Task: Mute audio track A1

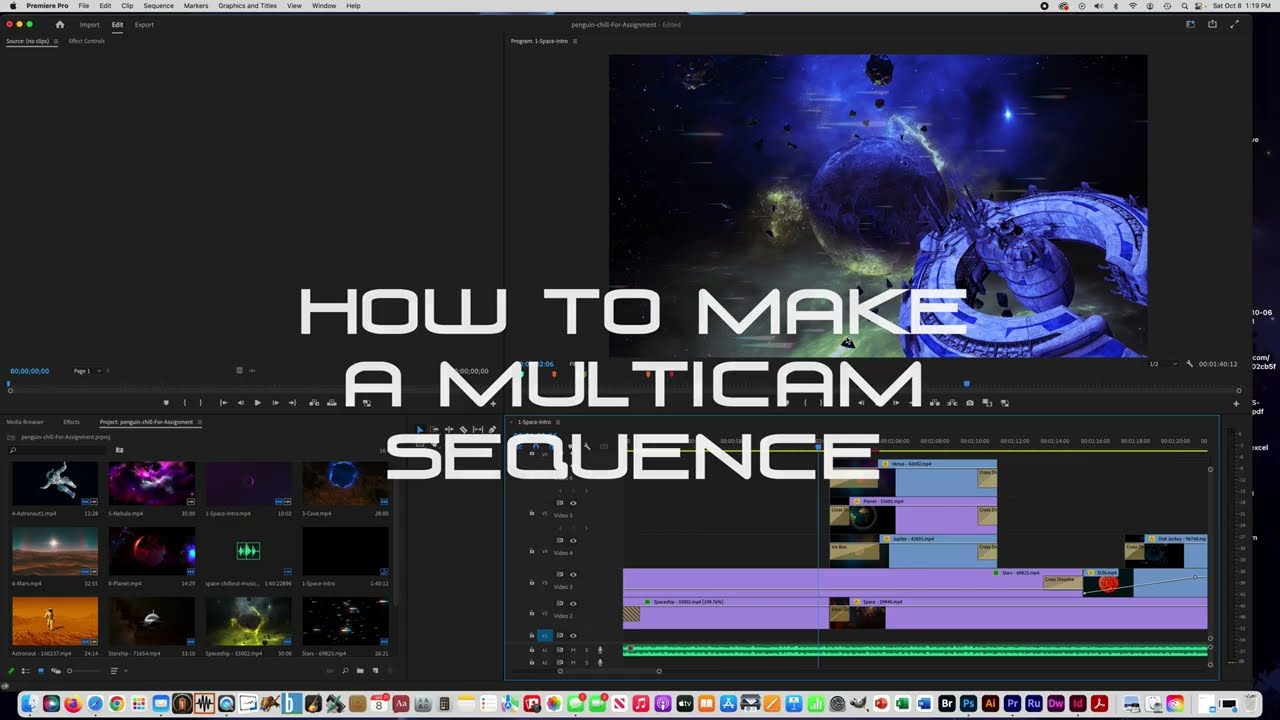Action: (573, 650)
